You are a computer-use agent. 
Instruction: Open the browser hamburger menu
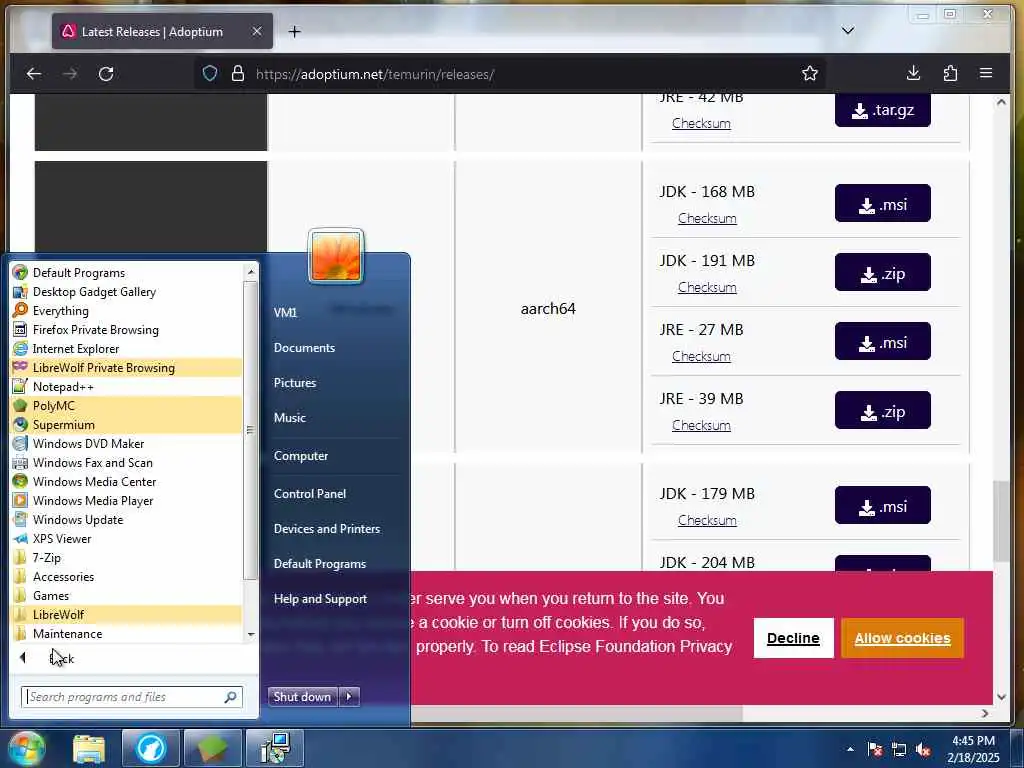pyautogui.click(x=985, y=73)
